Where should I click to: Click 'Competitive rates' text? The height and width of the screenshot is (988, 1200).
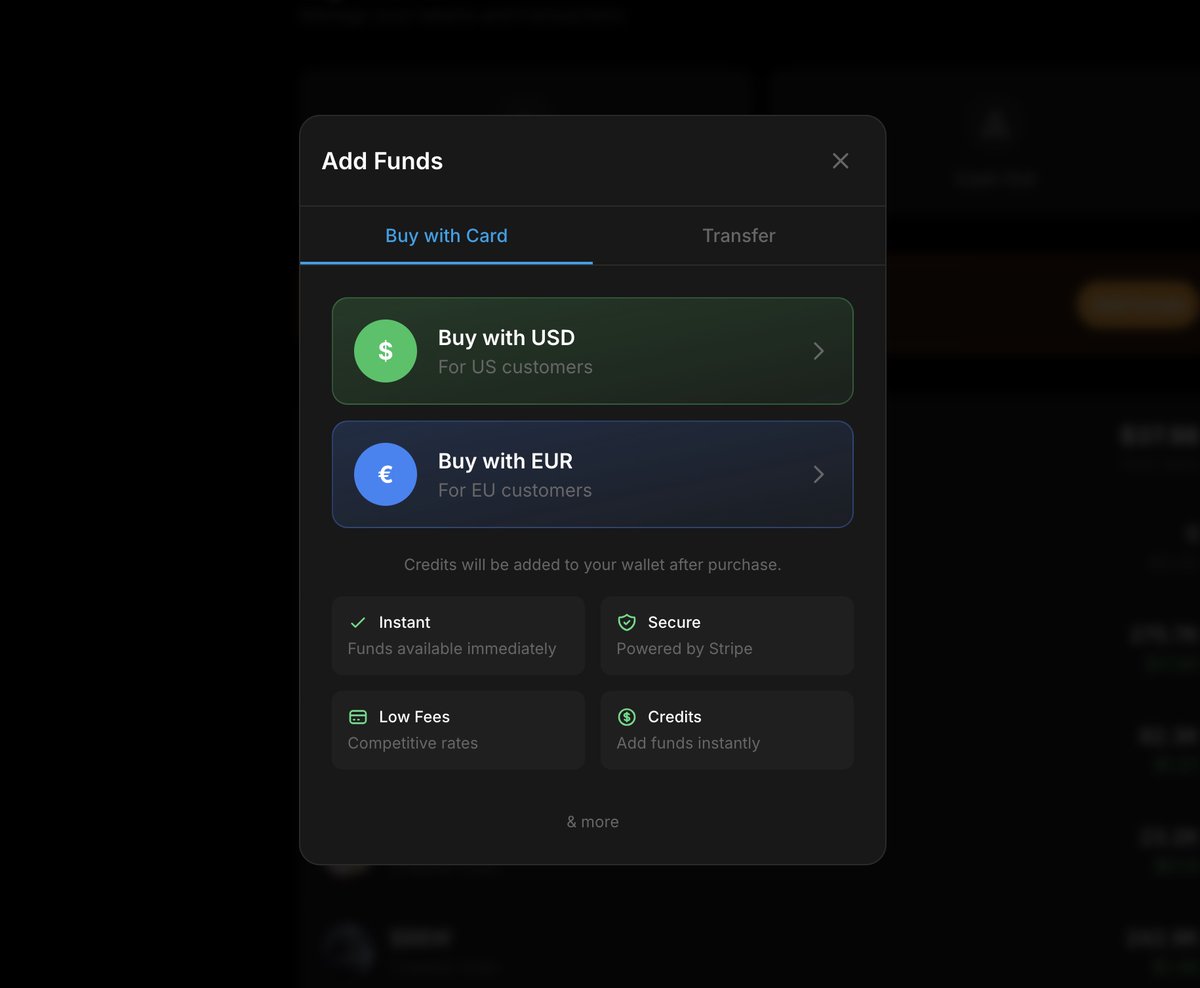[x=413, y=743]
